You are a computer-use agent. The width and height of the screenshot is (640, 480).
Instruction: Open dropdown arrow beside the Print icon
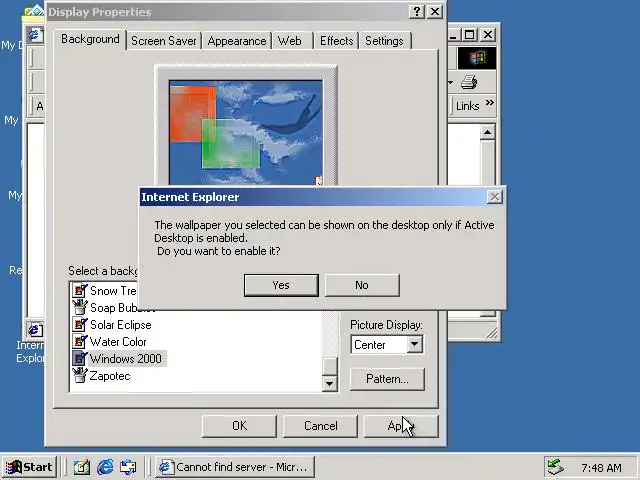click(450, 82)
